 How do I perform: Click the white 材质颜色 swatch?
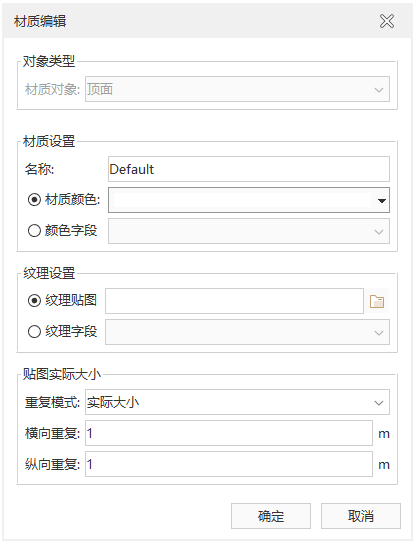pos(242,200)
